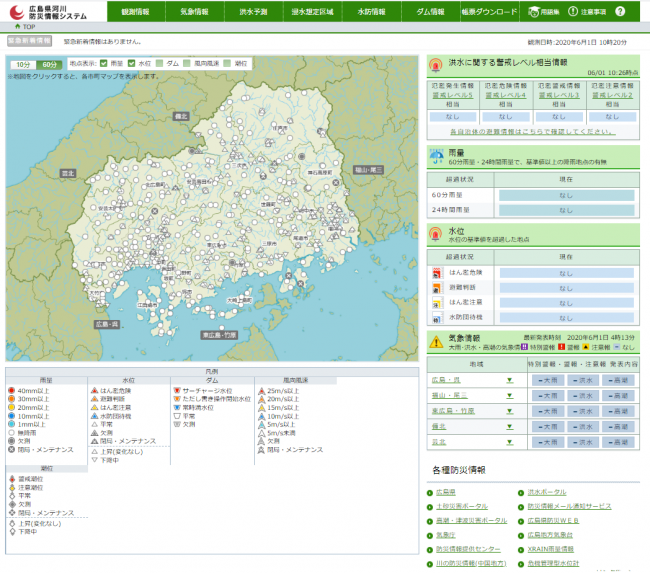Click the 緊急新着情報 button
This screenshot has height=573, width=650.
click(x=29, y=41)
